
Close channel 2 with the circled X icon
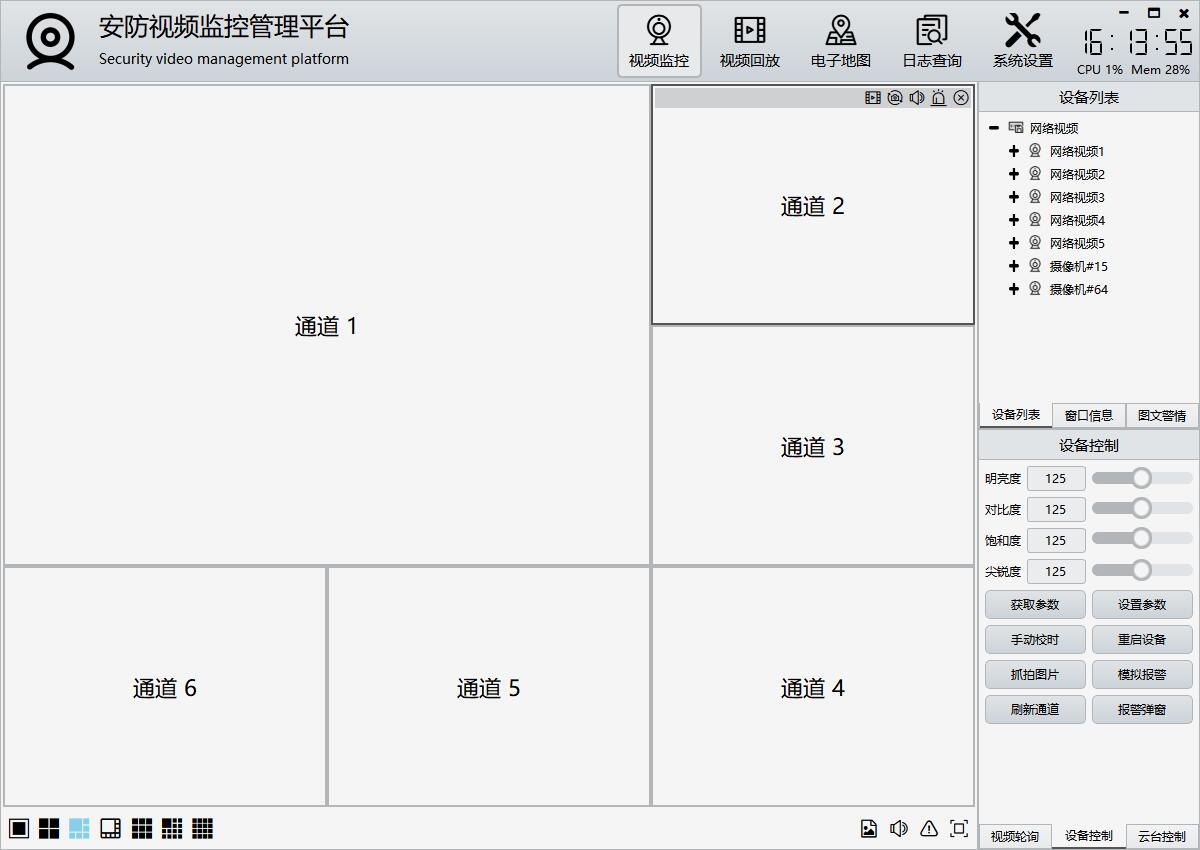coord(961,97)
